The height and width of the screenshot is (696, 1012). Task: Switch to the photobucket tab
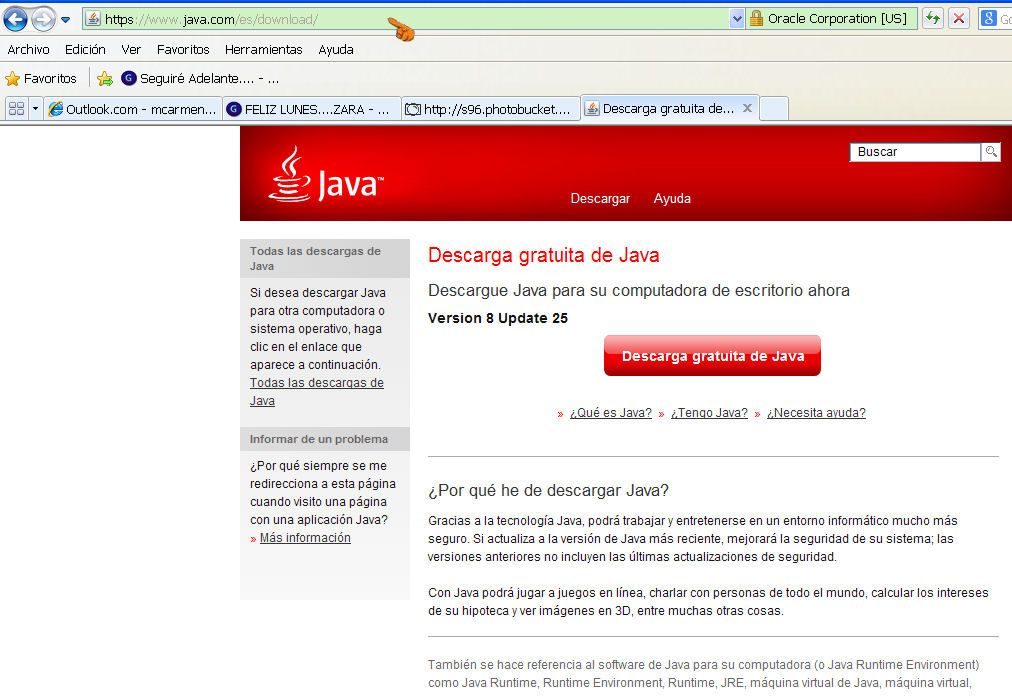pos(491,109)
